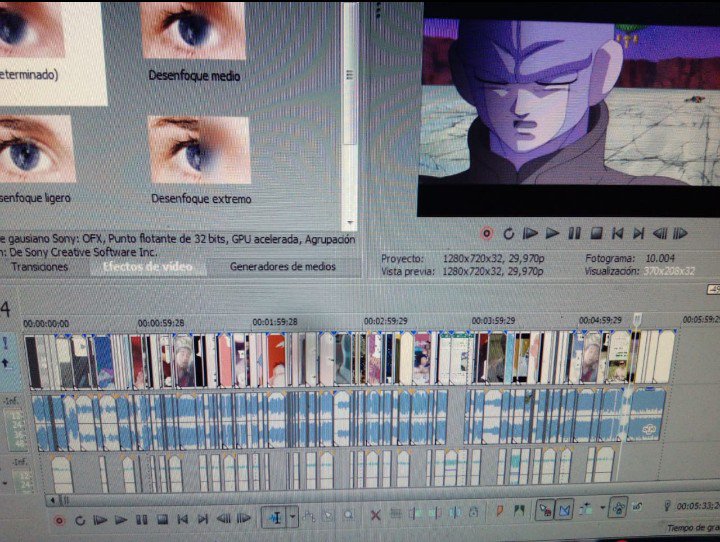Step to previous frame in preview controls
This screenshot has width=720, height=542.
click(660, 233)
